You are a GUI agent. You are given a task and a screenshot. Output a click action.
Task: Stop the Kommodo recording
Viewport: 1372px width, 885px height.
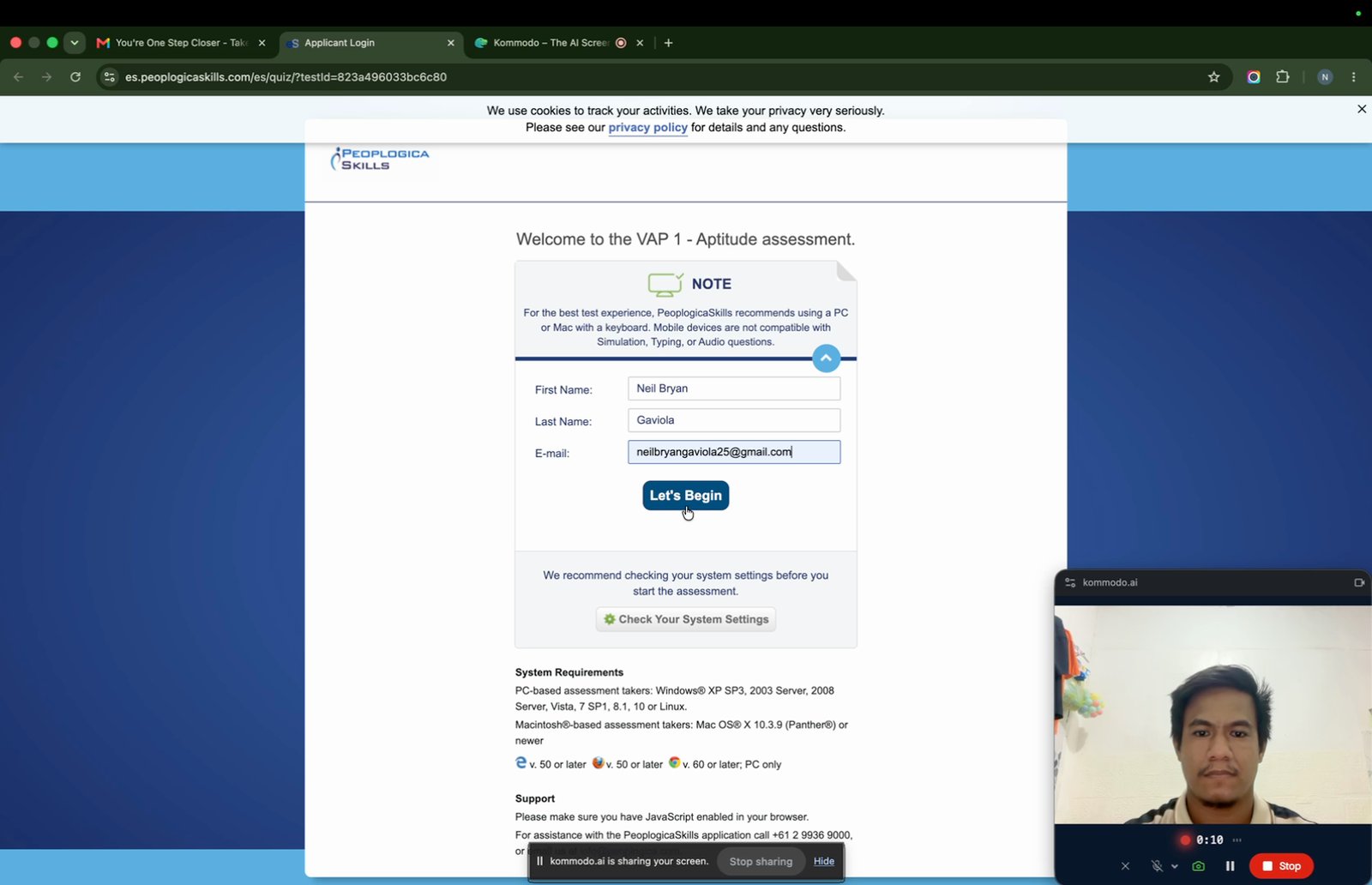tap(1281, 866)
